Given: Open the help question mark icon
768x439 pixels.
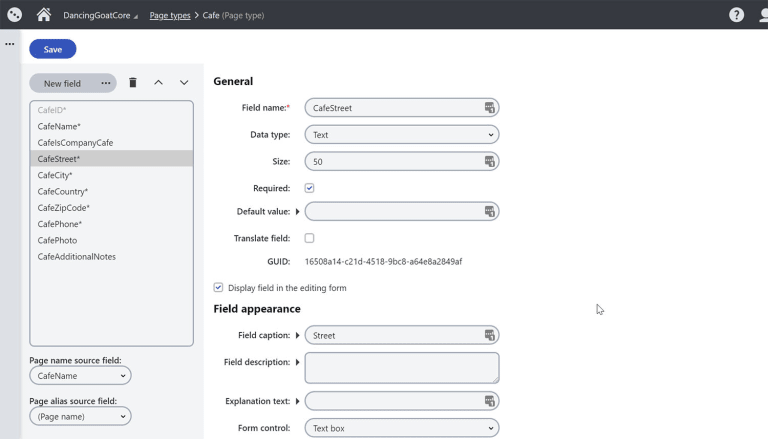Looking at the screenshot, I should click(736, 15).
